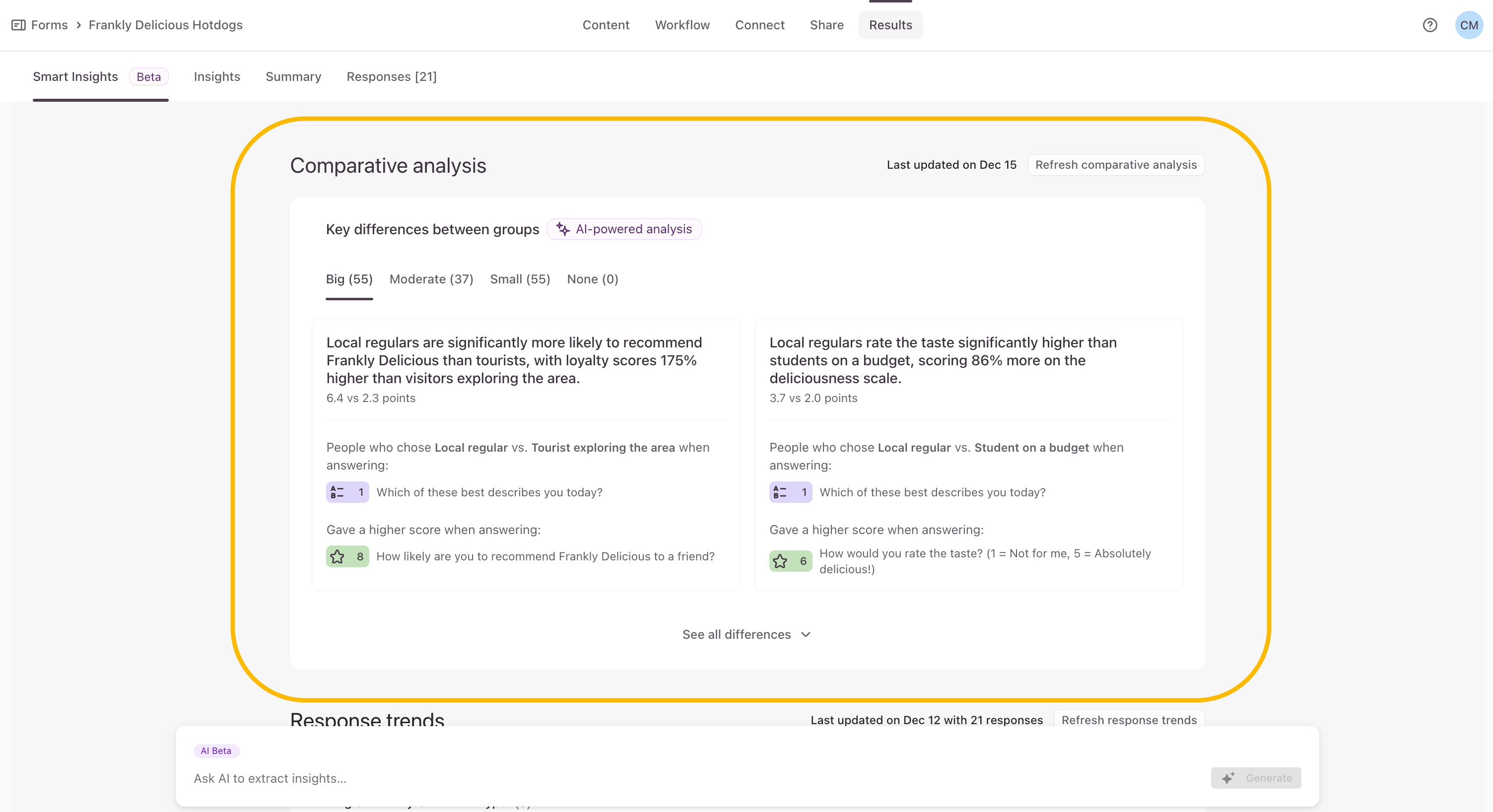Image resolution: width=1493 pixels, height=812 pixels.
Task: Select the None (0) tab
Action: (x=592, y=279)
